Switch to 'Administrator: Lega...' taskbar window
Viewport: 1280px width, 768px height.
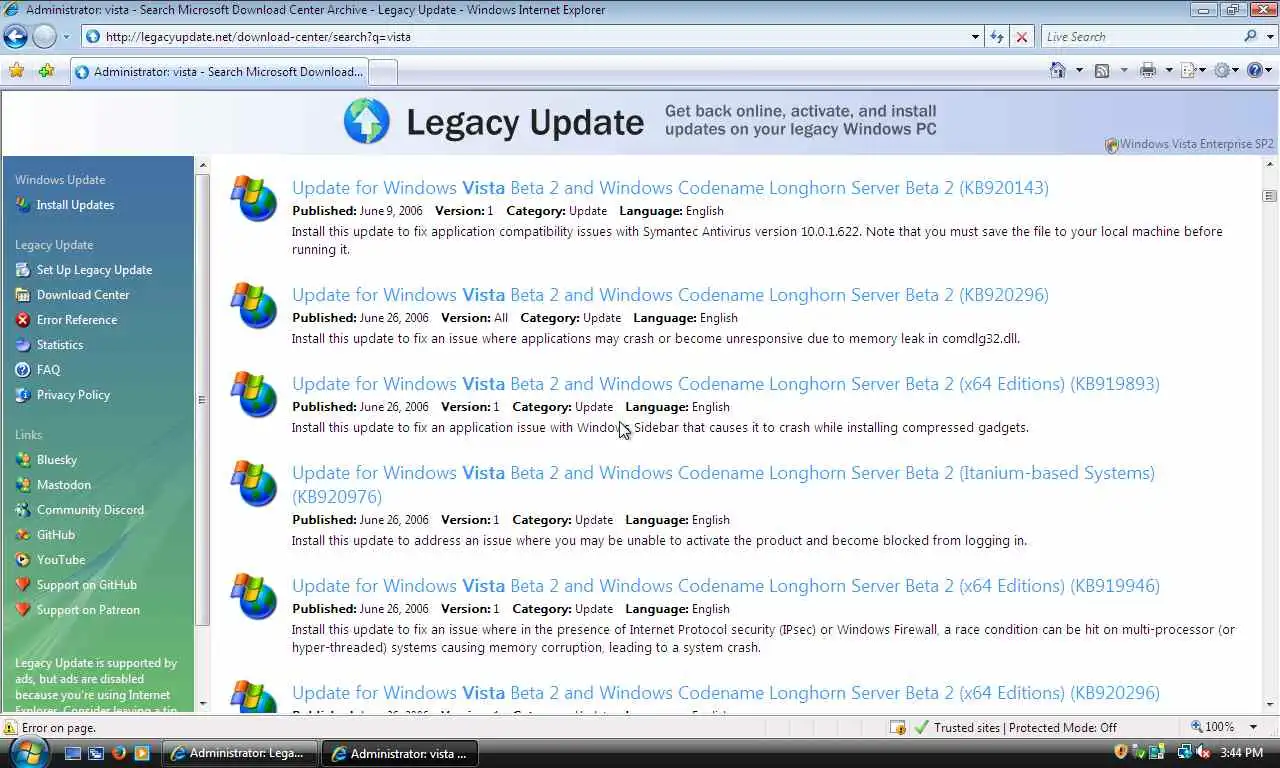click(241, 753)
